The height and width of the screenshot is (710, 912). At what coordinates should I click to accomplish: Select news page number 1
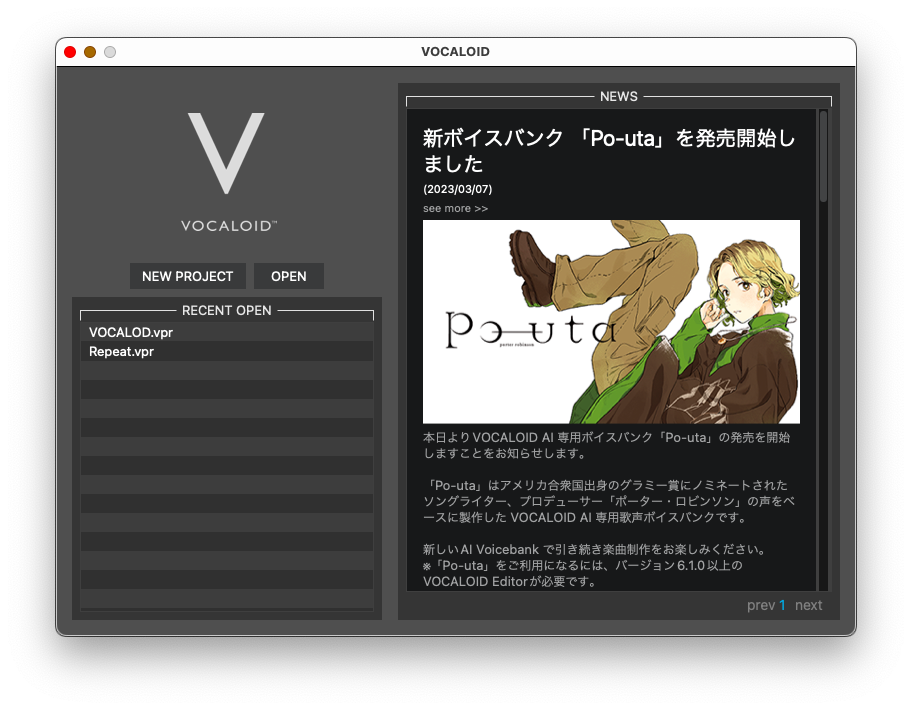coord(782,605)
